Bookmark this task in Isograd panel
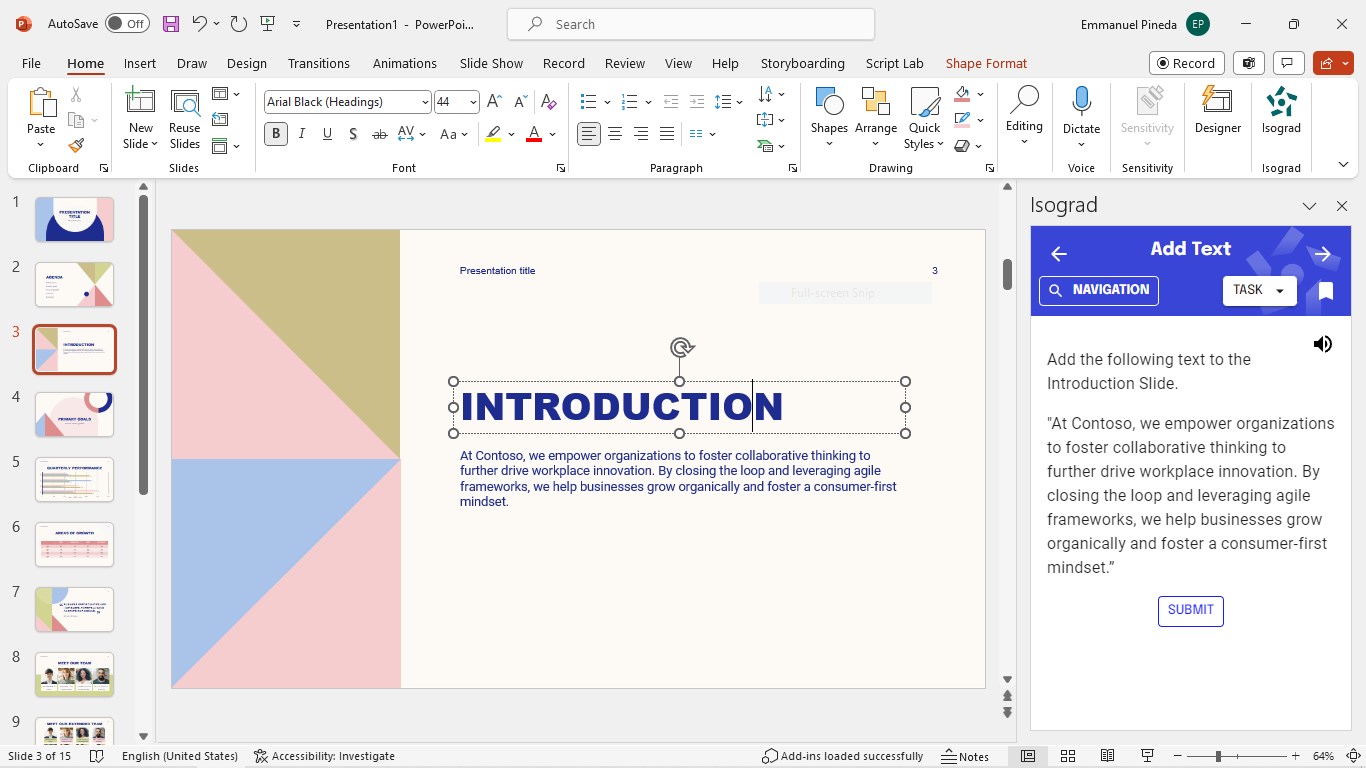Screen dimensions: 1366x768 [x=1325, y=291]
